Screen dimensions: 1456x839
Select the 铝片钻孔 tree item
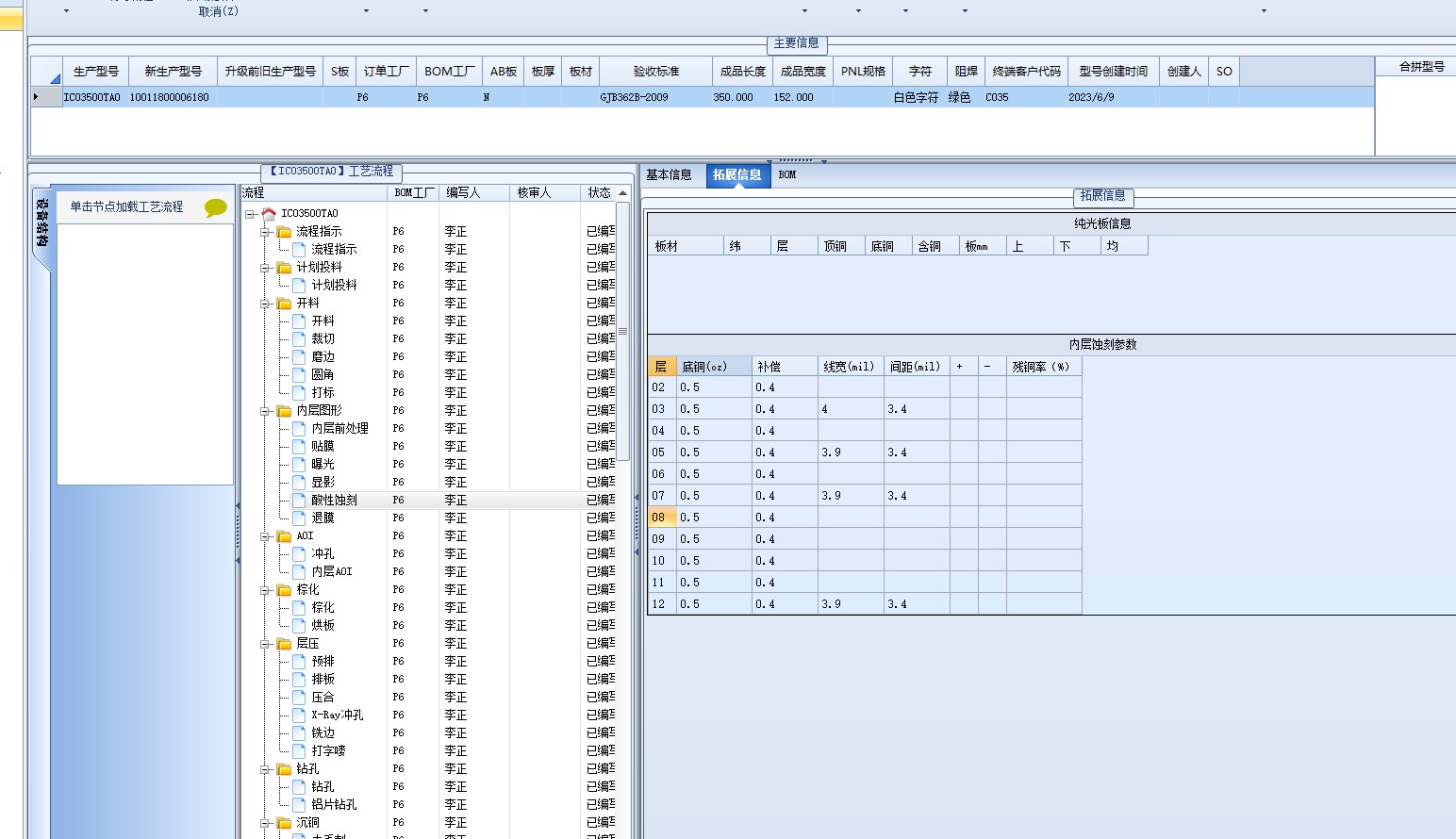click(334, 805)
